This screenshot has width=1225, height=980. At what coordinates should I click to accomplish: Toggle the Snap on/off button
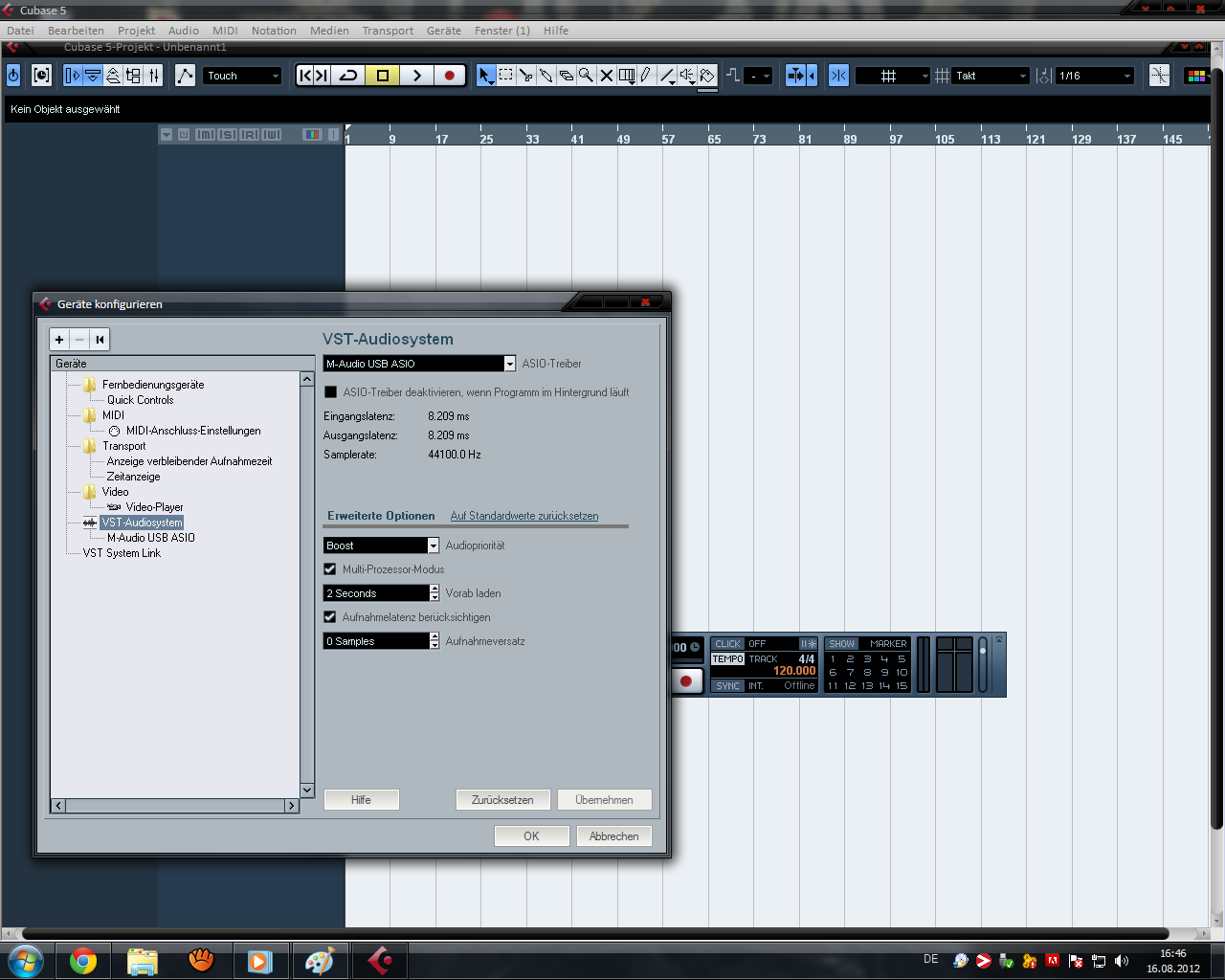click(x=838, y=75)
